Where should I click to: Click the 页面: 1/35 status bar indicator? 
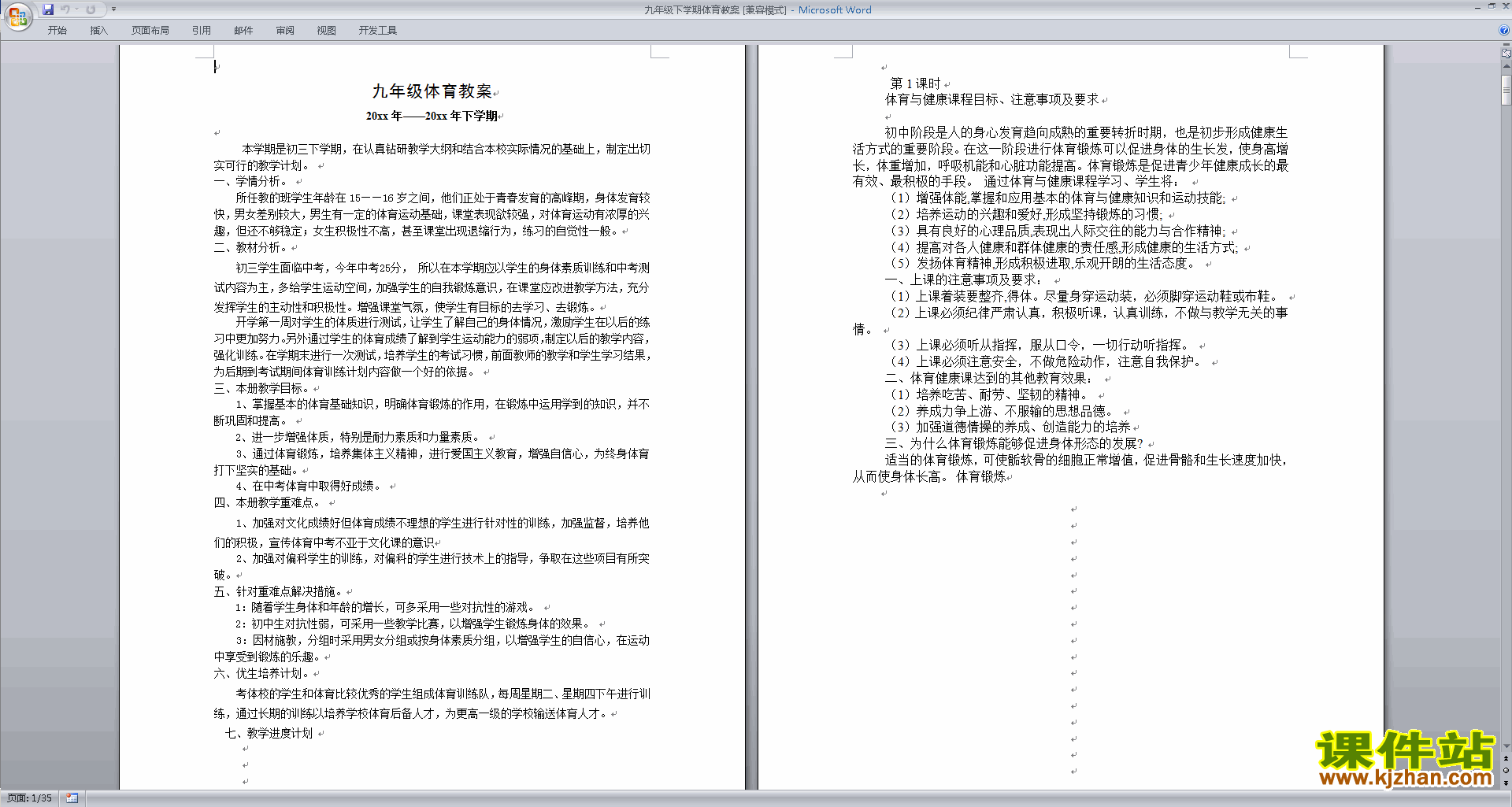click(29, 798)
